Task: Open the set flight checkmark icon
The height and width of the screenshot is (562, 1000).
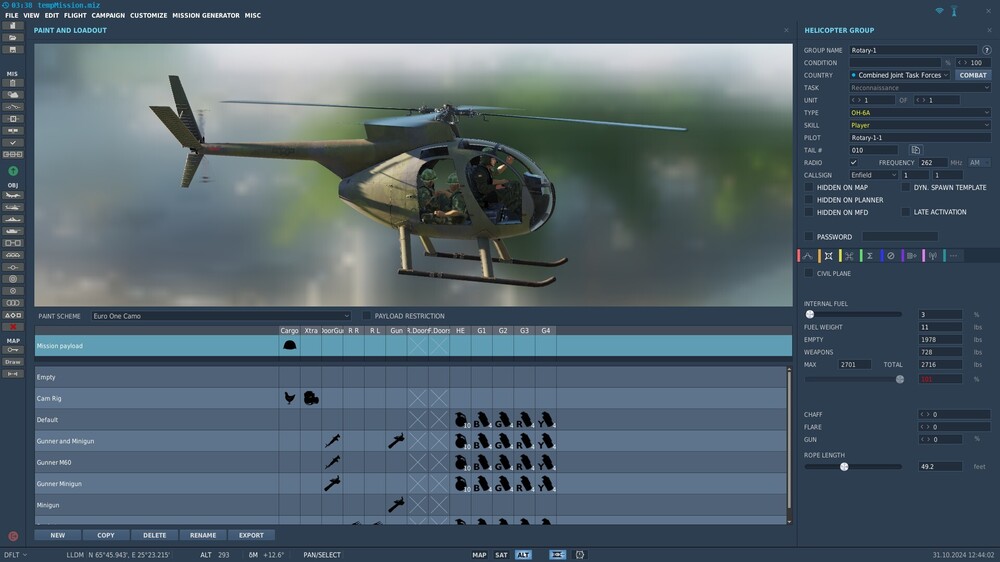Action: tap(13, 142)
